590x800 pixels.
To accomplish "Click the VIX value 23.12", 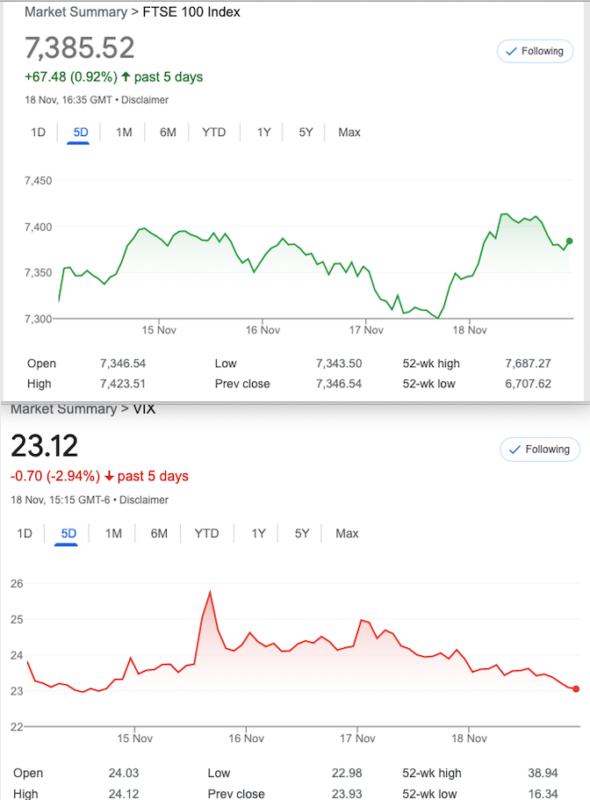I will click(x=44, y=446).
